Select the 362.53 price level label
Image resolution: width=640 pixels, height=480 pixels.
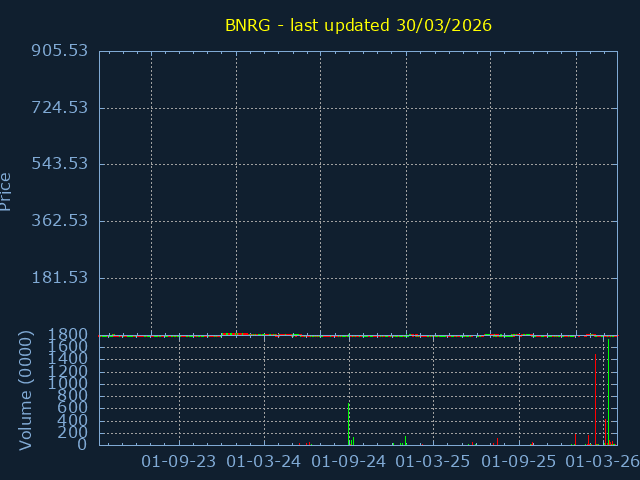coord(60,221)
